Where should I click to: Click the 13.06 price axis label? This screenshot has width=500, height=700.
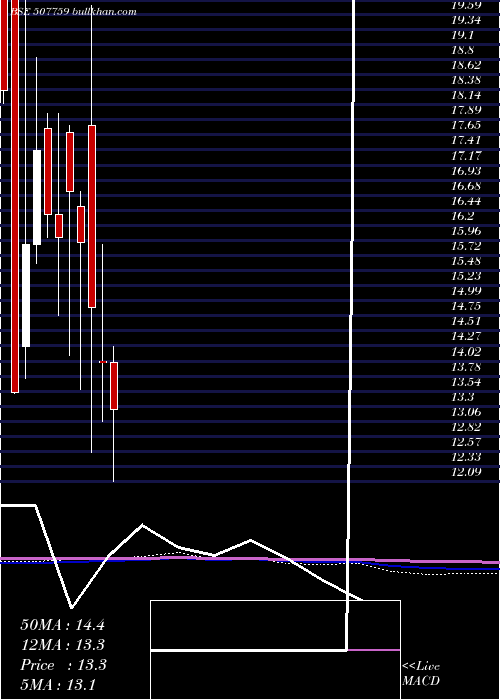tap(466, 412)
